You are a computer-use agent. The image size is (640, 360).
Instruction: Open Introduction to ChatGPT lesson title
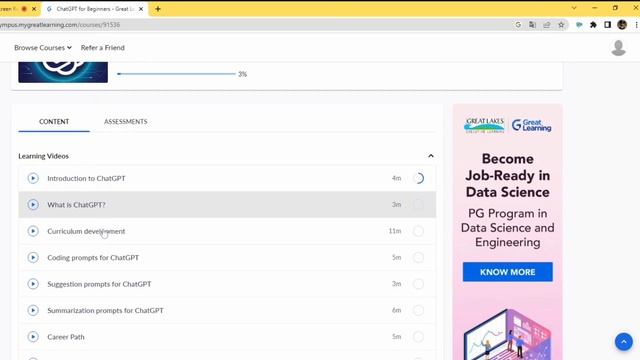86,178
